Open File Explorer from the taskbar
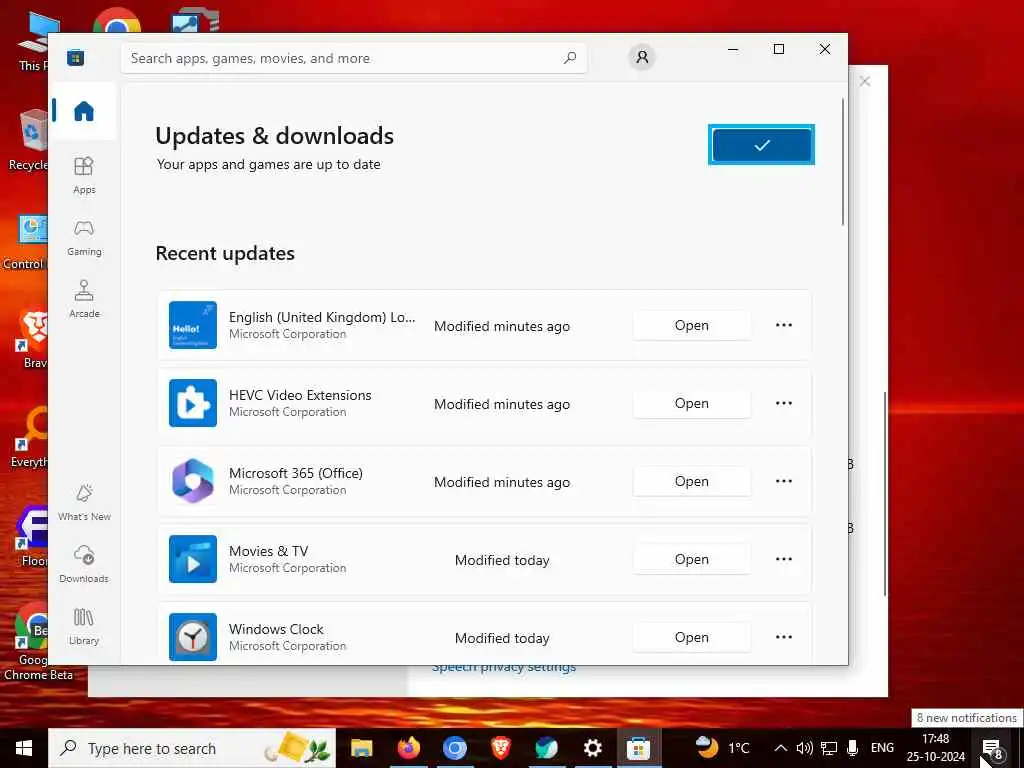1024x768 pixels. [x=361, y=748]
